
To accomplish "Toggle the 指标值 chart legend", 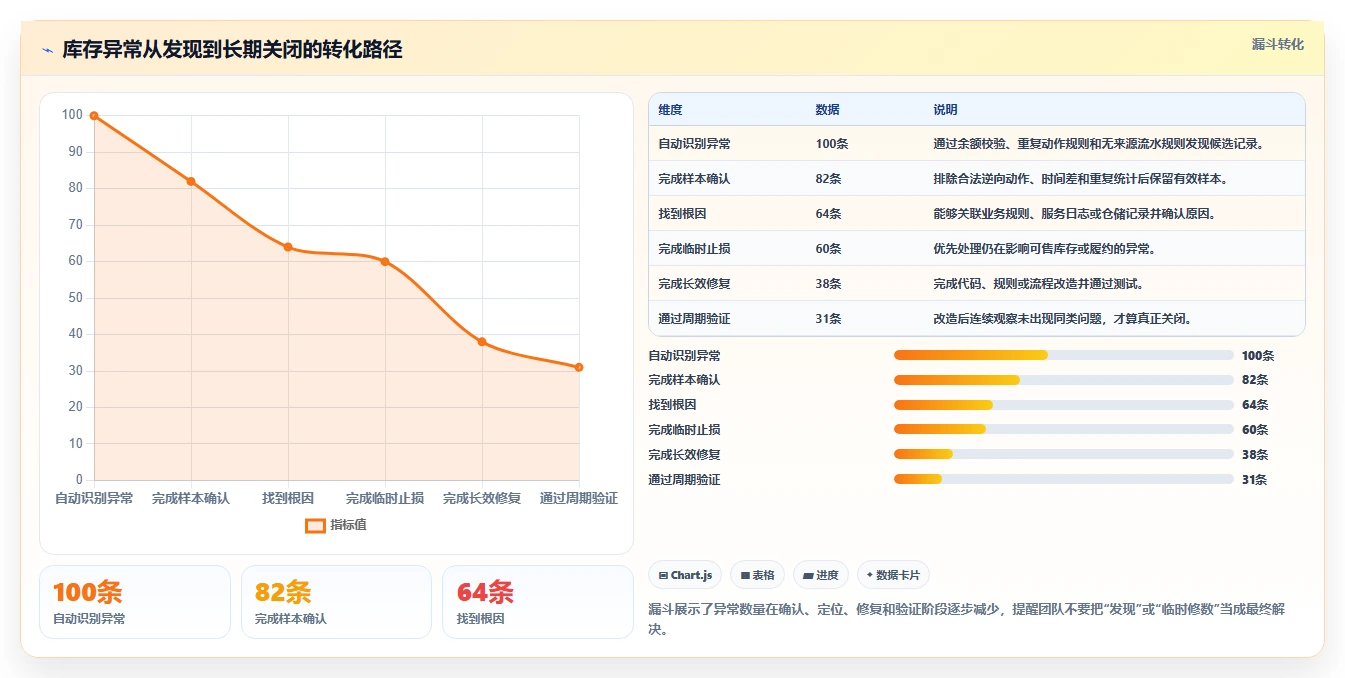I will [x=336, y=525].
